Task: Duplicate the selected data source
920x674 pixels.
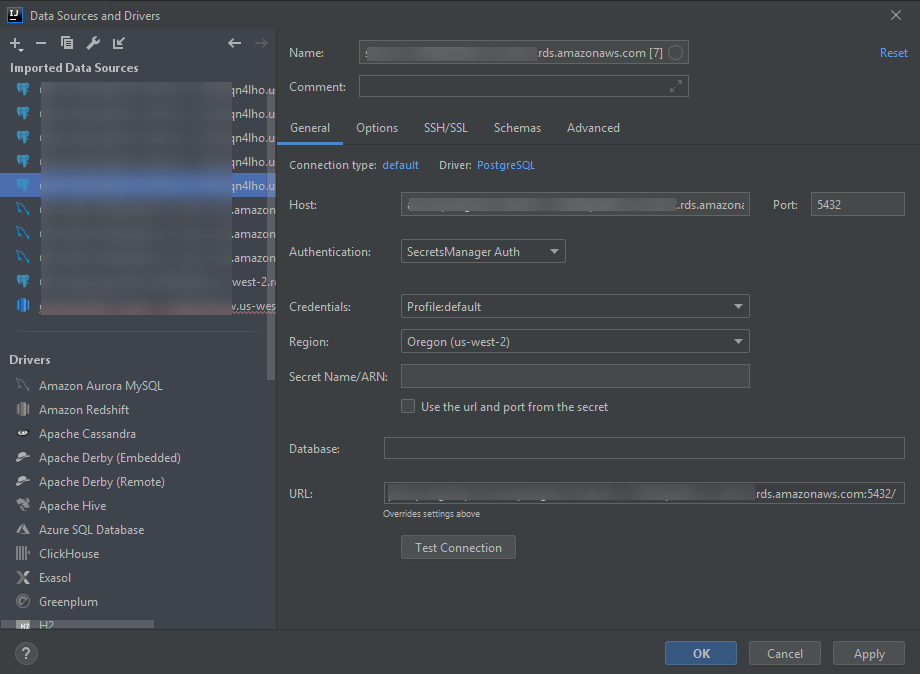Action: point(66,44)
